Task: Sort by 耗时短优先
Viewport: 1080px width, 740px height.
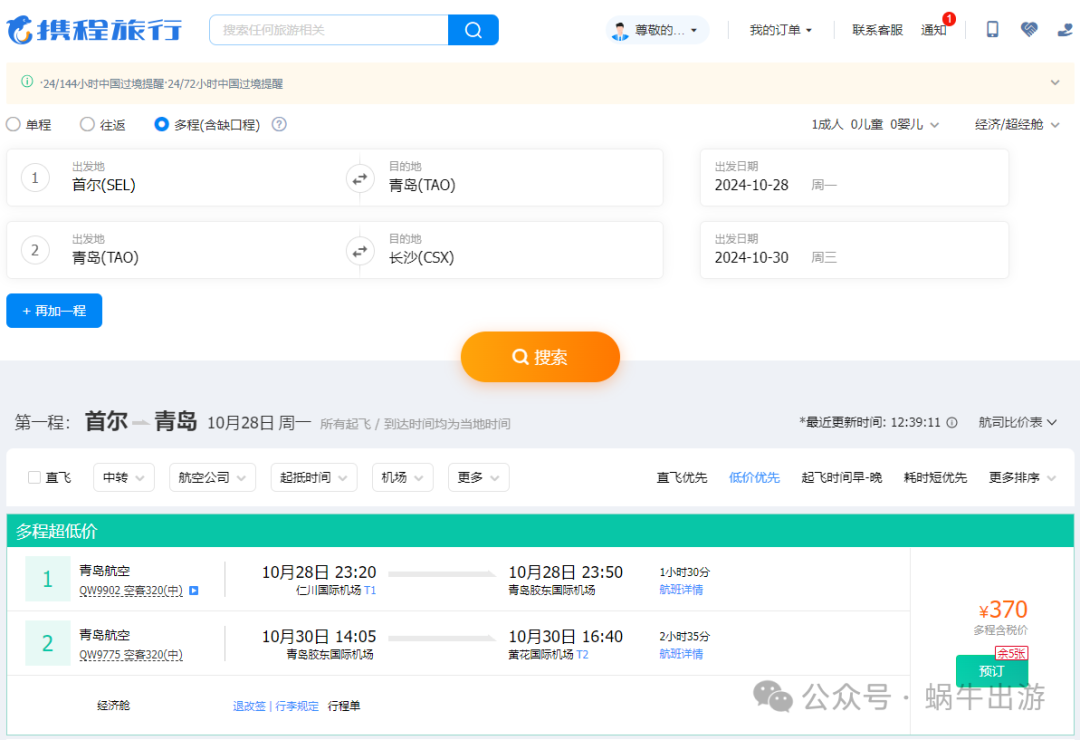Action: coord(935,477)
